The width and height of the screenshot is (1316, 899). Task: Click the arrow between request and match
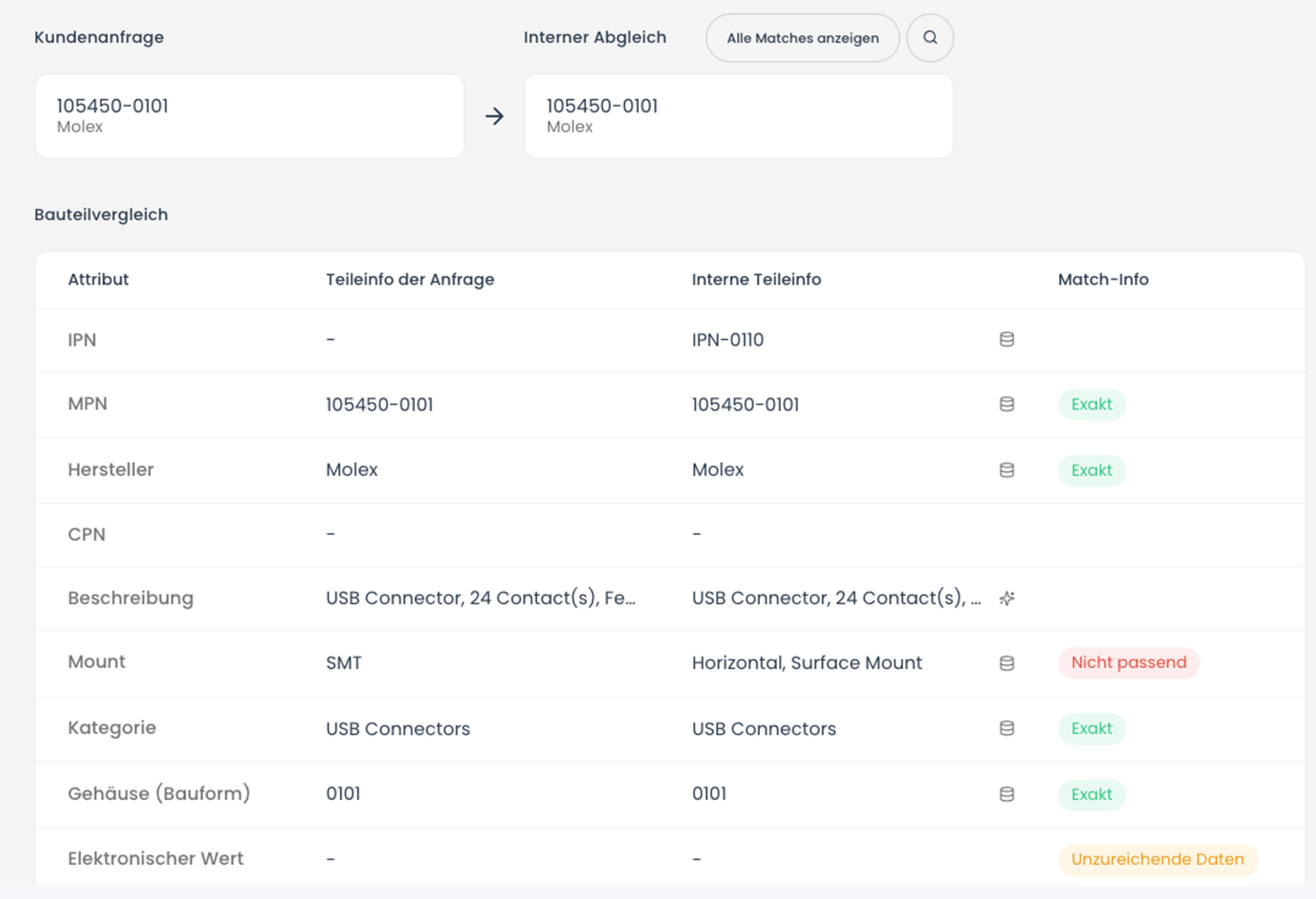[494, 117]
